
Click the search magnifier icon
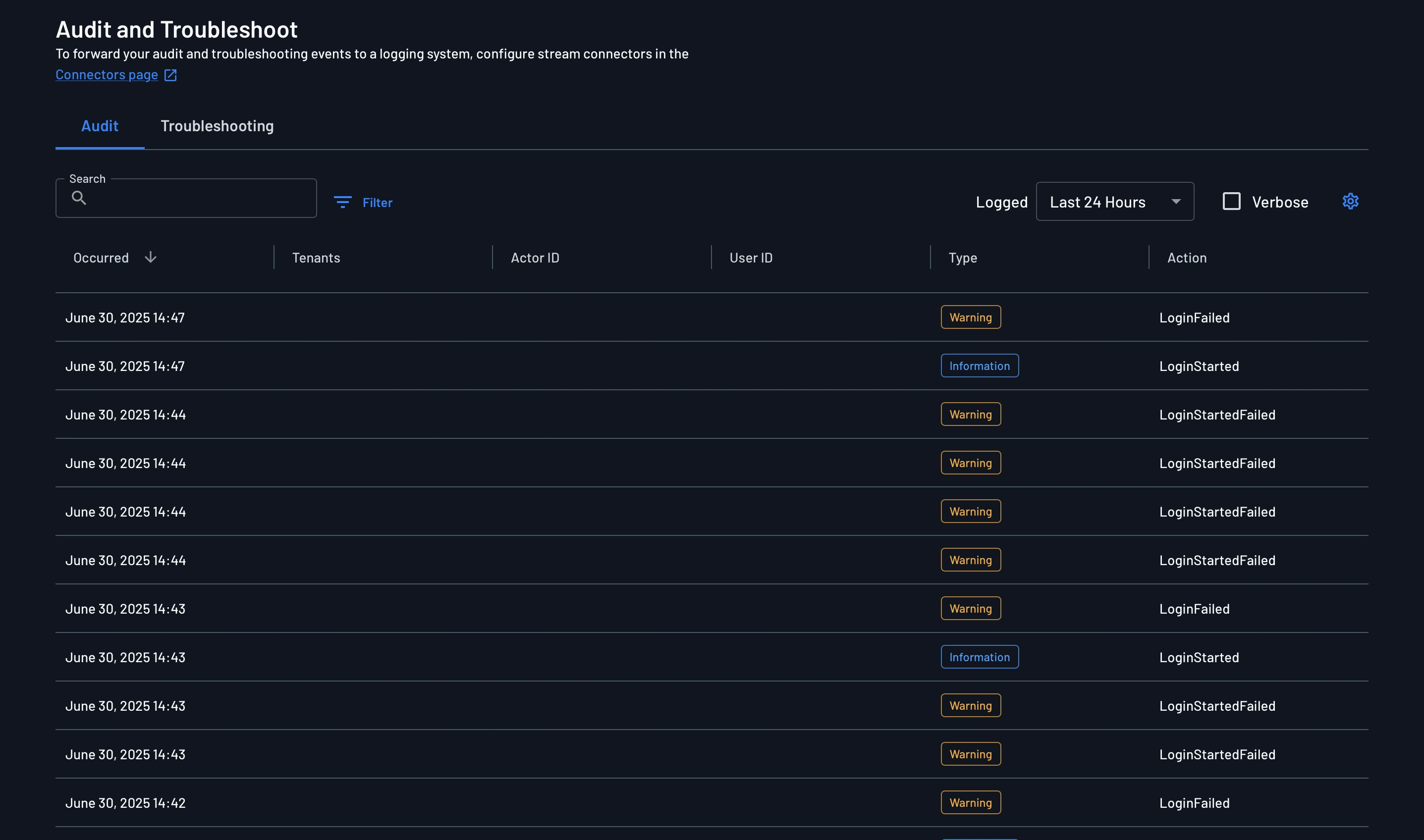79,198
